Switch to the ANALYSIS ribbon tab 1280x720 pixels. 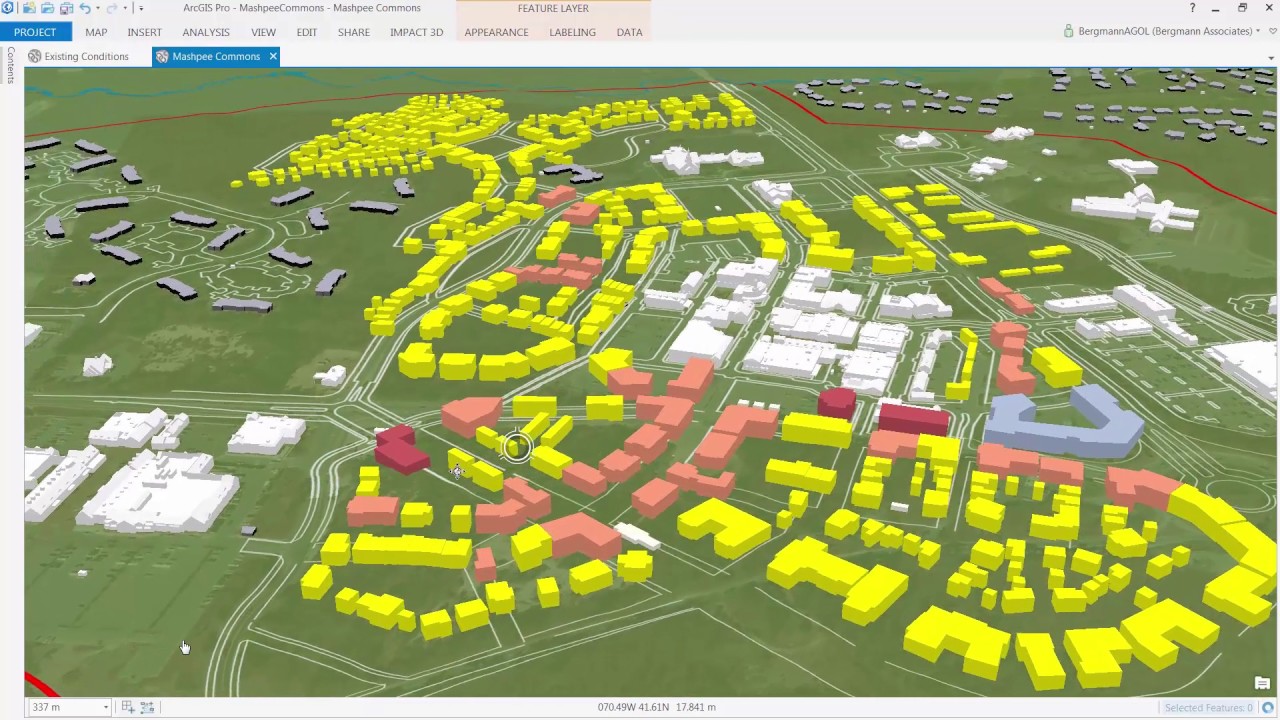206,32
